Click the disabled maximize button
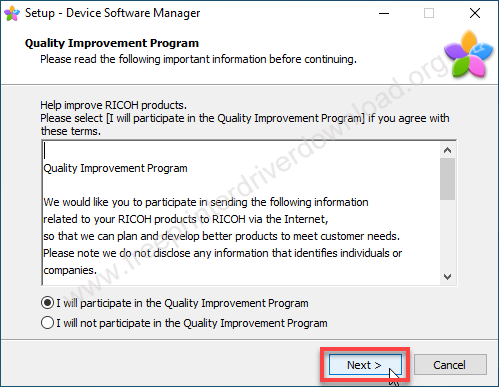The height and width of the screenshot is (387, 499). 429,14
